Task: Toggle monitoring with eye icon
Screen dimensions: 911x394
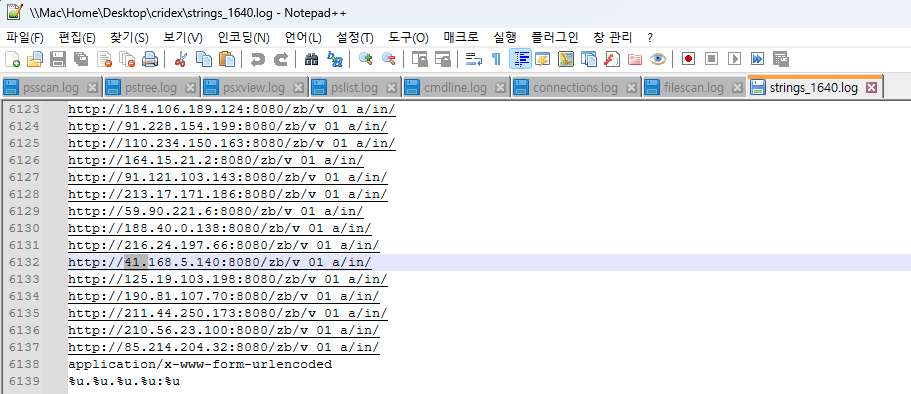Action: click(658, 59)
